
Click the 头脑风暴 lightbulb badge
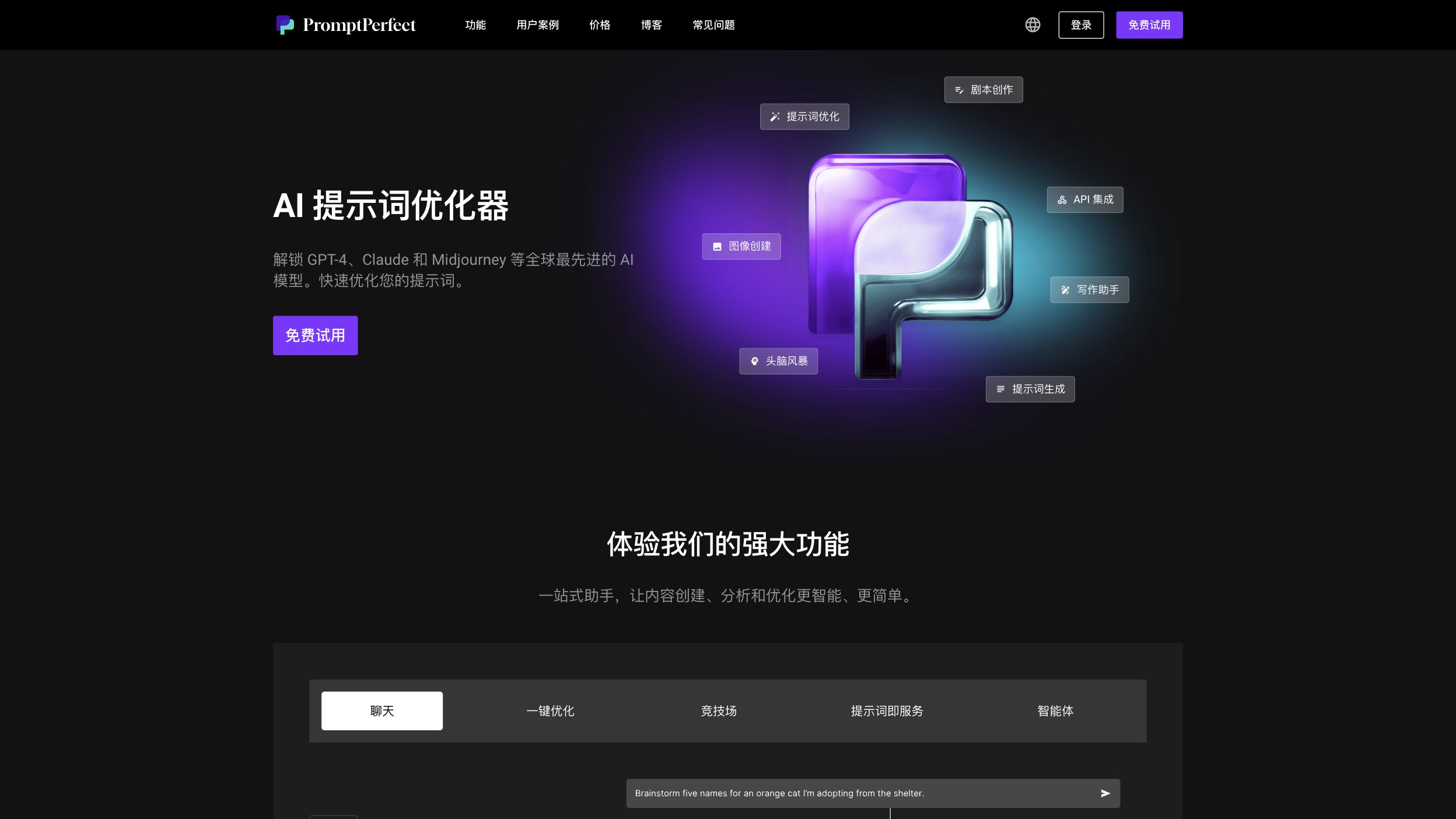[x=779, y=361]
